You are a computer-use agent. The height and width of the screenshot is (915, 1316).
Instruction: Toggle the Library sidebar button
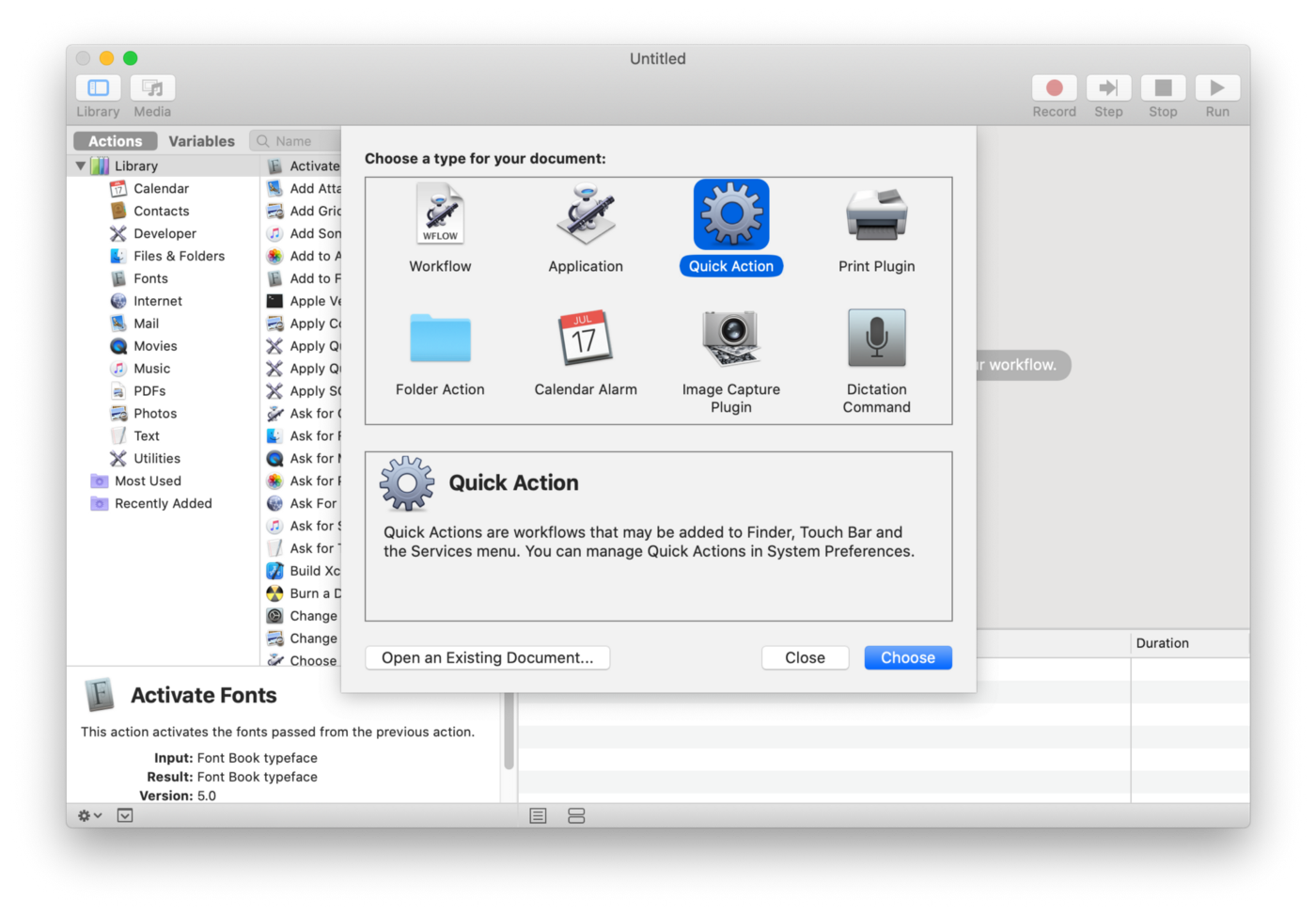click(98, 88)
